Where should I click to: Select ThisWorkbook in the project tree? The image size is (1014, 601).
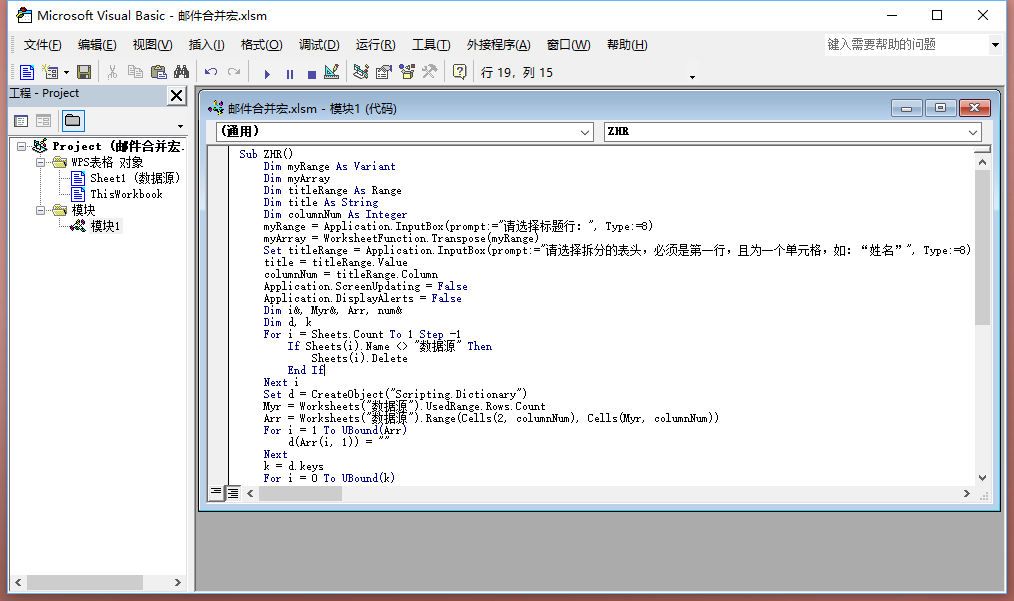click(126, 194)
